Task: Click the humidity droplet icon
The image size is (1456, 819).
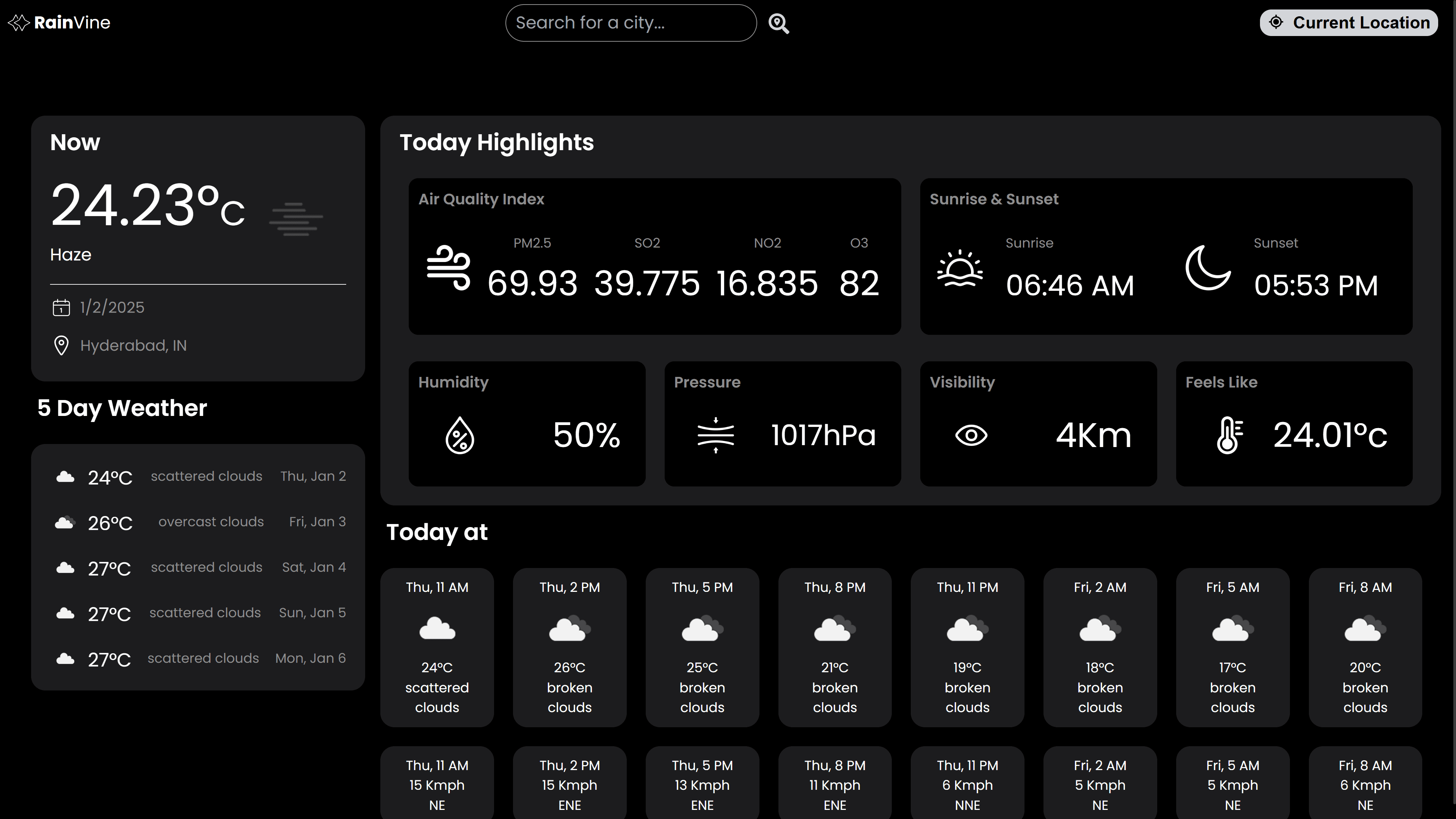Action: click(x=459, y=434)
